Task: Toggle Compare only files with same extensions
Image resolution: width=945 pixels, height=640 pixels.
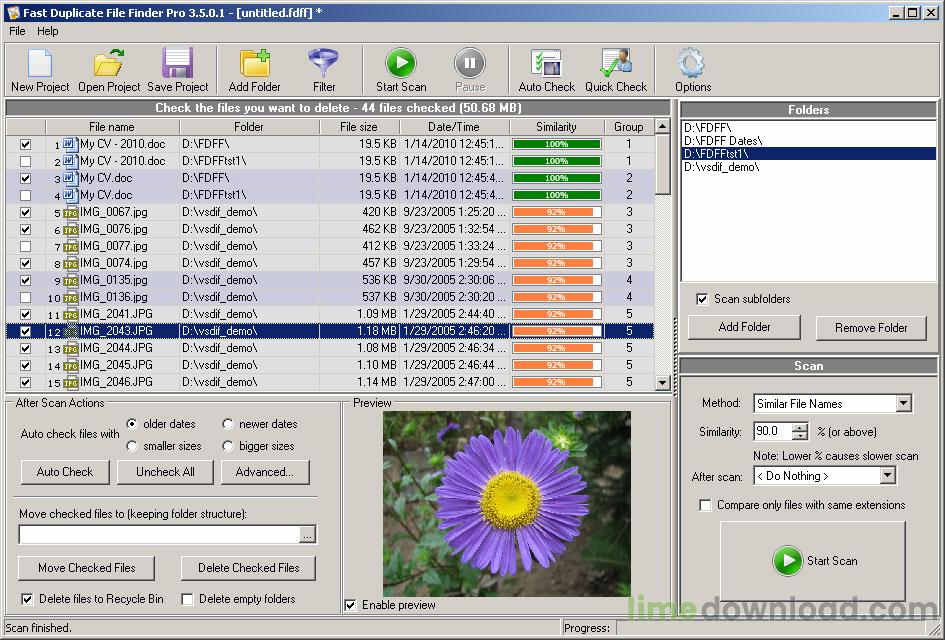Action: point(705,505)
